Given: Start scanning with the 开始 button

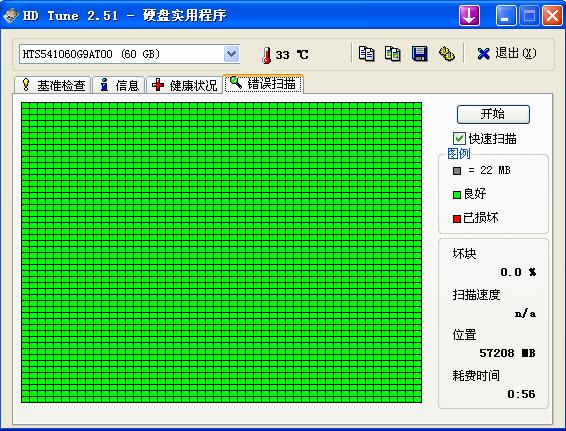Looking at the screenshot, I should coord(493,114).
